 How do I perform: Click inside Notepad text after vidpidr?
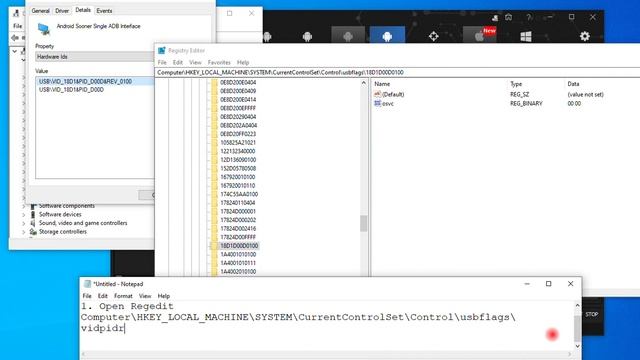[125, 328]
